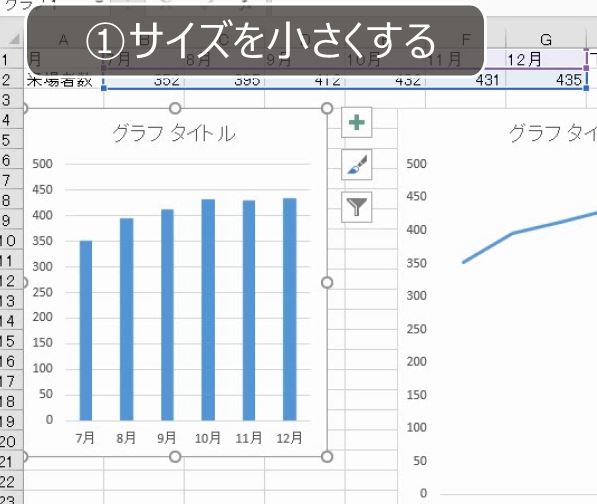Image resolution: width=597 pixels, height=504 pixels.
Task: Open the Chart Elements plus button
Action: point(357,123)
